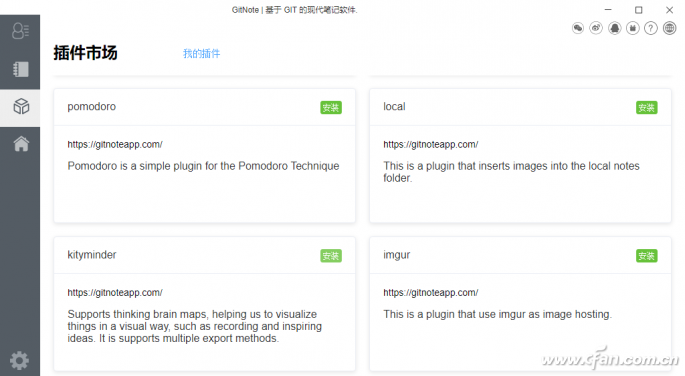Image resolution: width=685 pixels, height=376 pixels.
Task: Open the help question mark icon
Action: click(651, 28)
